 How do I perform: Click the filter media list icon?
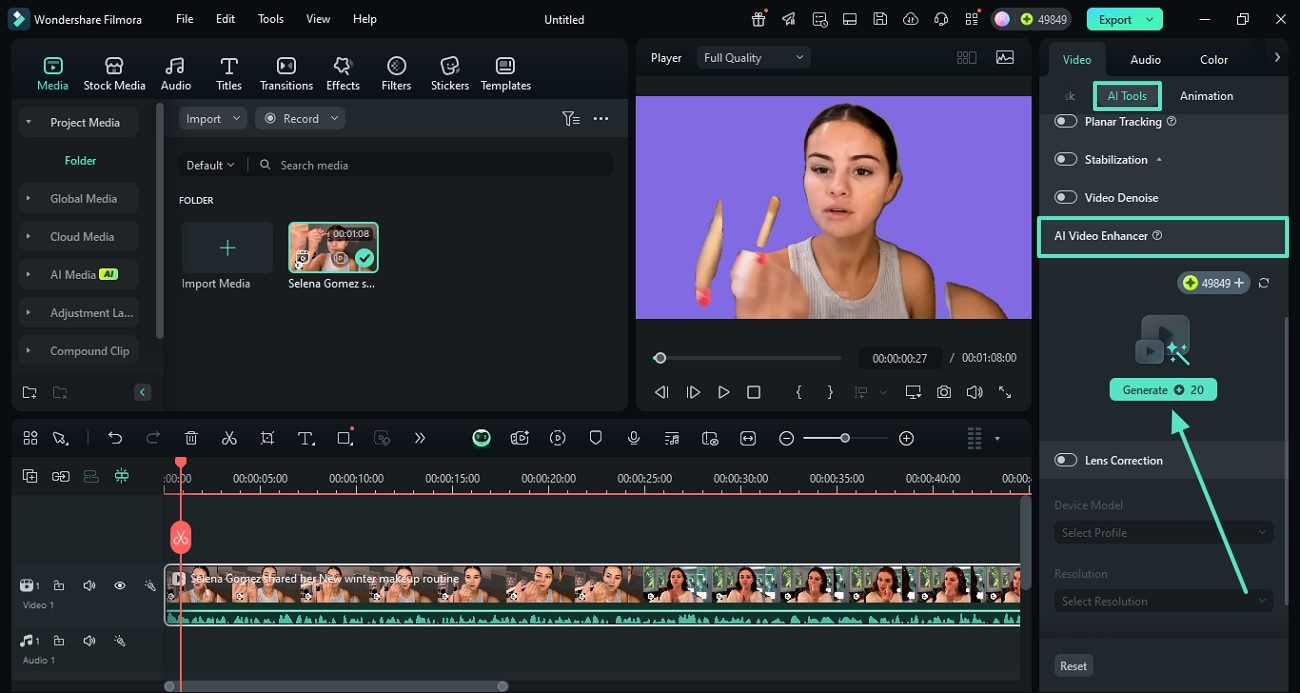coord(571,118)
